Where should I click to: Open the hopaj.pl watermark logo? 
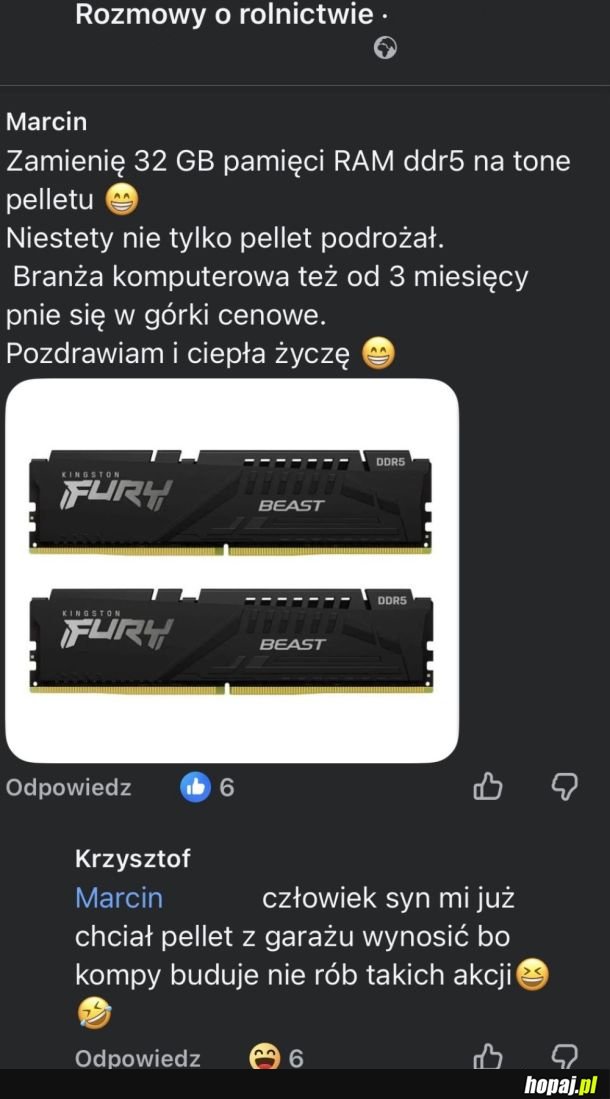pos(559,1085)
